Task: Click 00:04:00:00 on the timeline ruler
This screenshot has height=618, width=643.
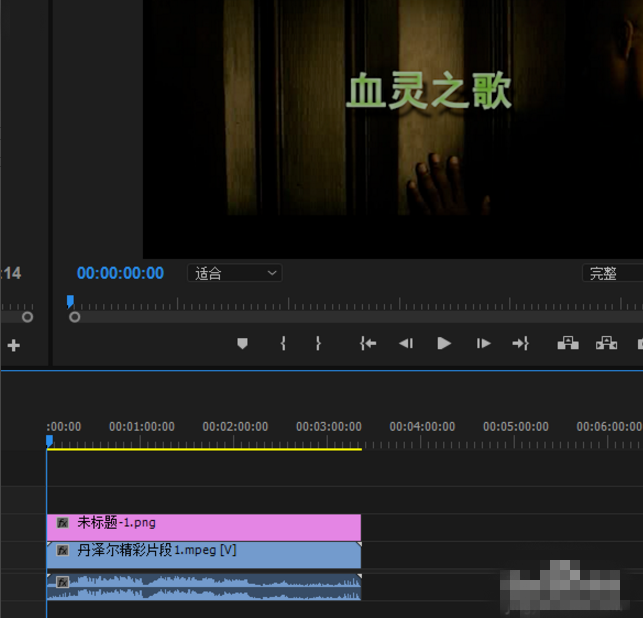Action: tap(422, 427)
